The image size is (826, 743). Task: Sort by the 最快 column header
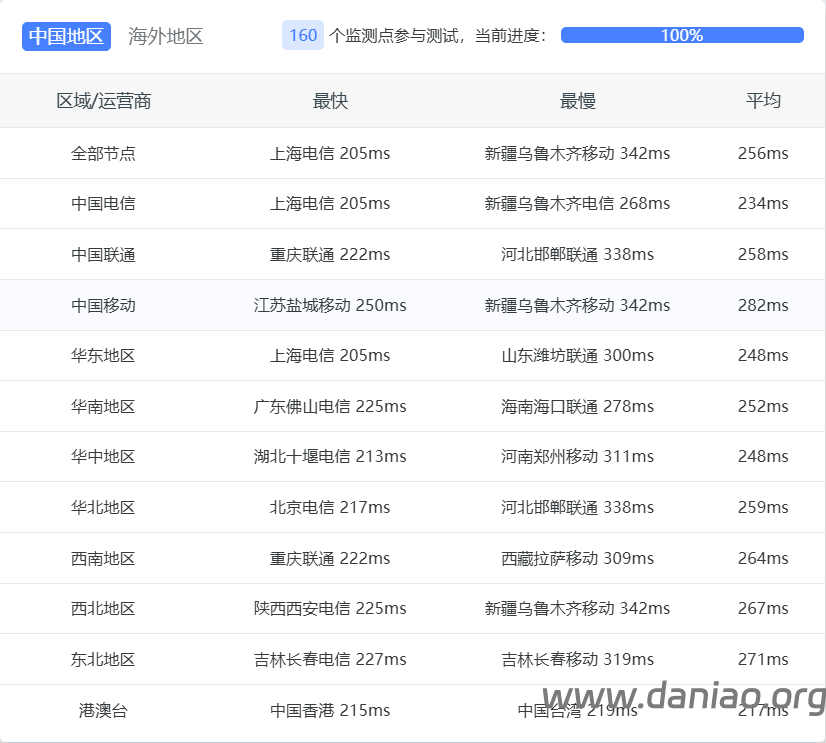(330, 101)
